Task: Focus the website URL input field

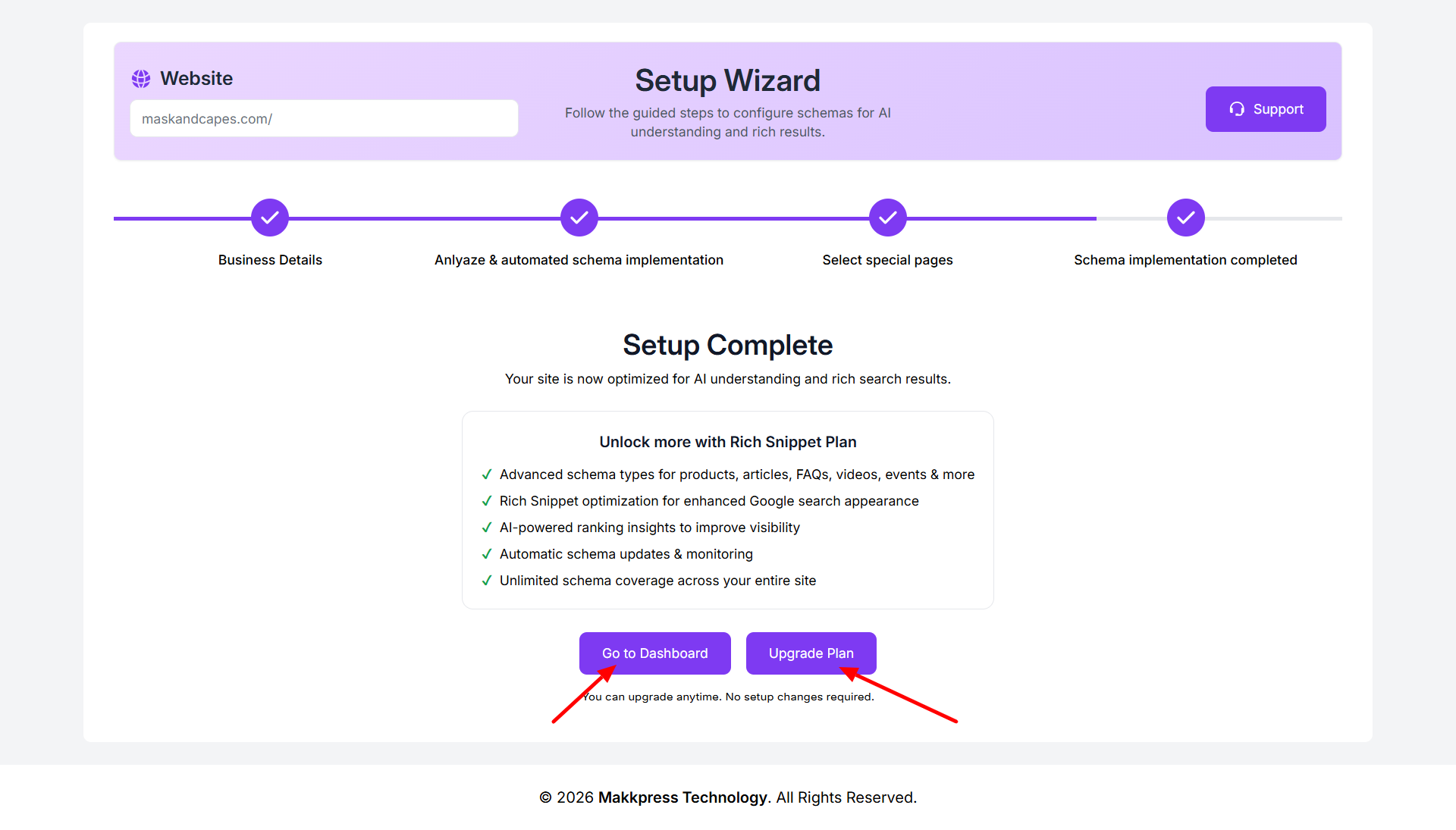Action: click(324, 119)
